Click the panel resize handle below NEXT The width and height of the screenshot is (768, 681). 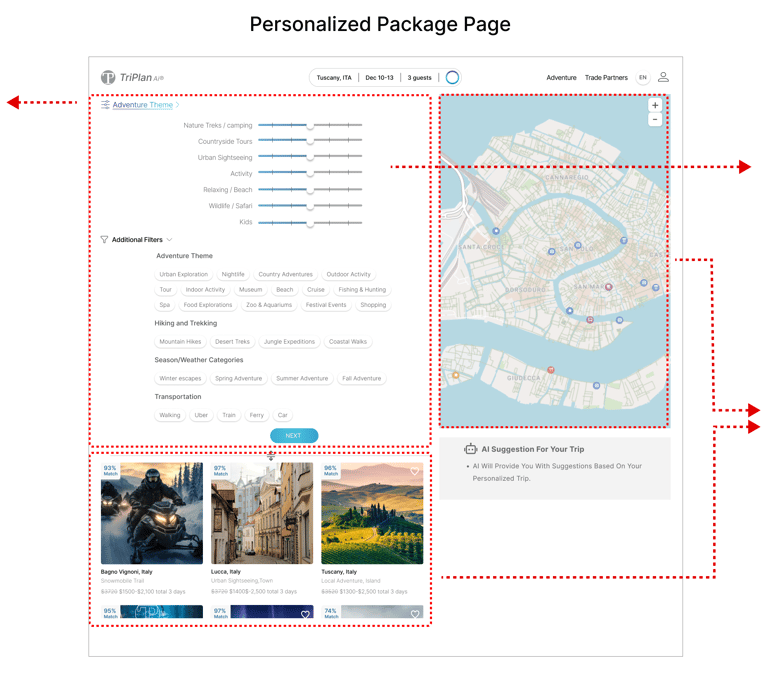pos(271,457)
